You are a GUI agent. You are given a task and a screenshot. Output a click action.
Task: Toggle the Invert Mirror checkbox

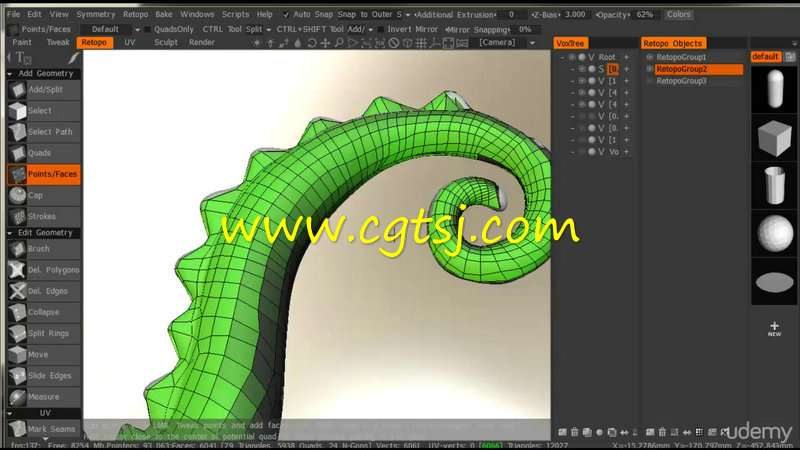(x=380, y=30)
